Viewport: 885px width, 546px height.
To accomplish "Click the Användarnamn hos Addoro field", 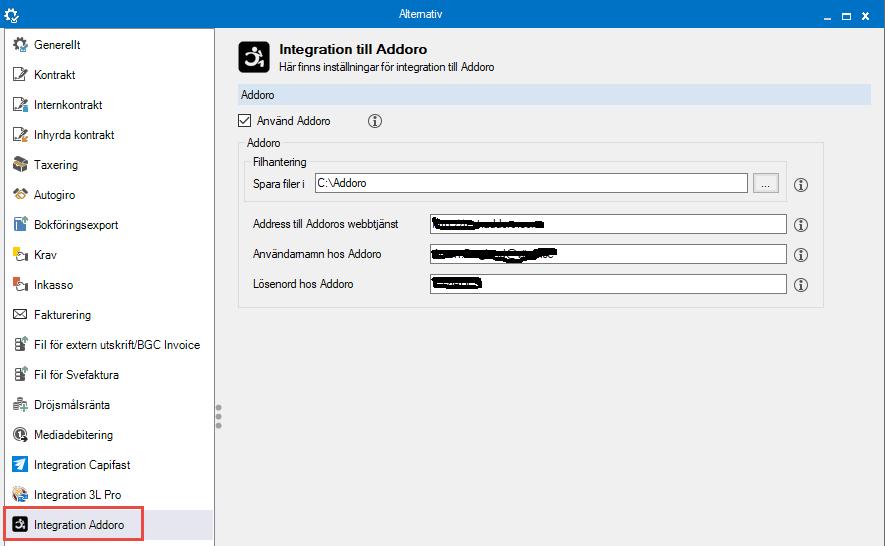I will [608, 254].
